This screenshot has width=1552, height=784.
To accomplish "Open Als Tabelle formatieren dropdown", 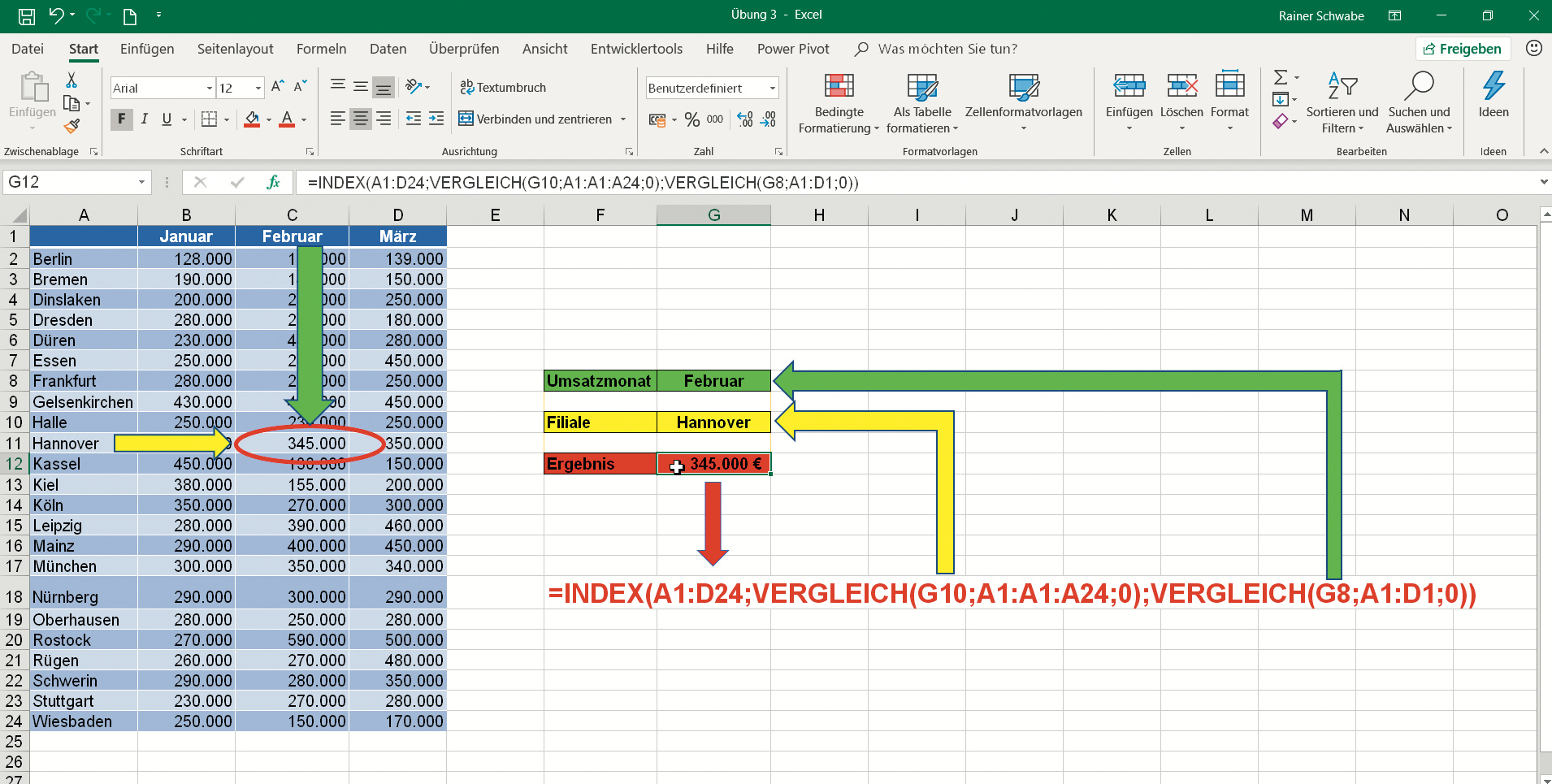I will click(x=922, y=102).
